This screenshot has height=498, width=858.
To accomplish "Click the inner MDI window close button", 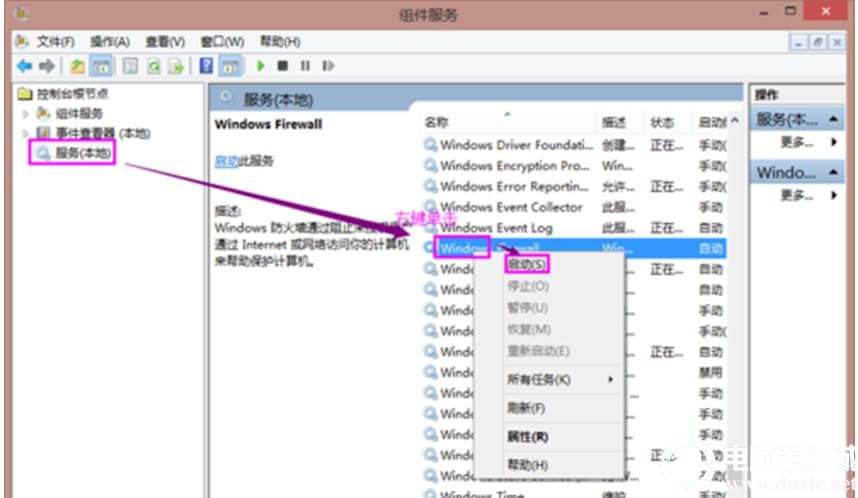I will [837, 42].
